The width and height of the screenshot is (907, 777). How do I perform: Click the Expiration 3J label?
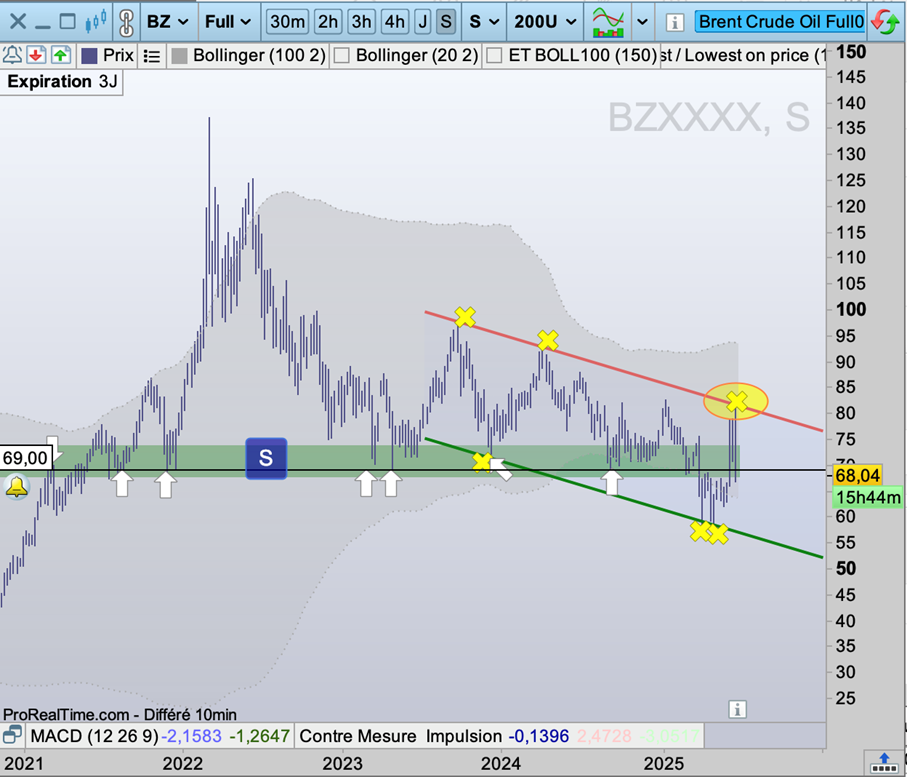click(62, 82)
